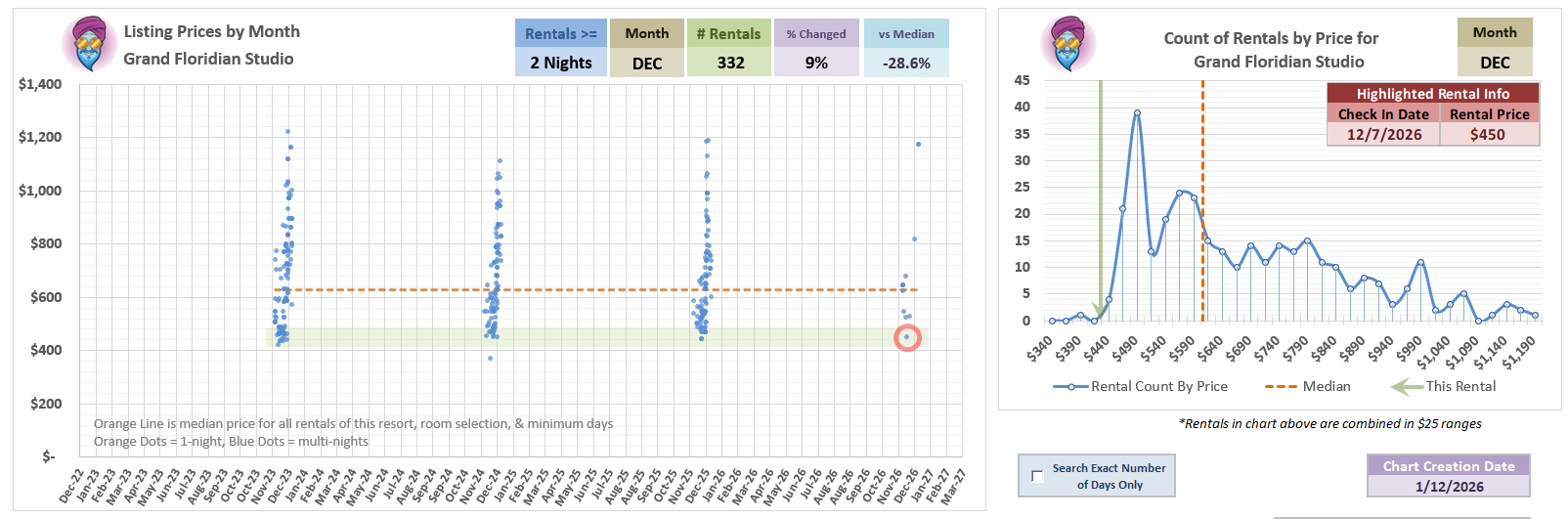Click the -28.6% vs Median value

pos(905,63)
